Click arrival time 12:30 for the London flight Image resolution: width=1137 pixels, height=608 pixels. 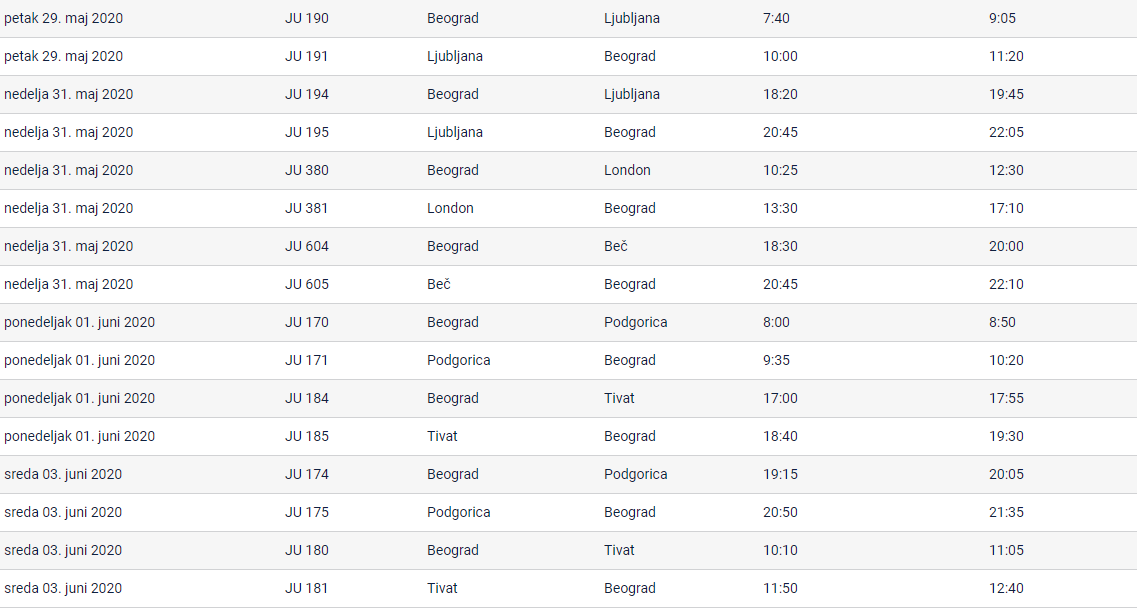click(x=1006, y=170)
